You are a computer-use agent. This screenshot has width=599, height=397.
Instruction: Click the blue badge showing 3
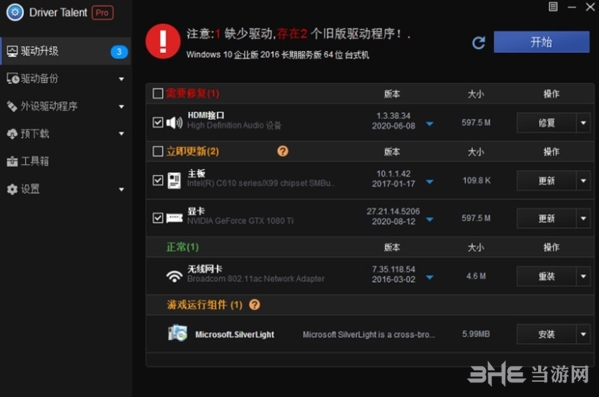tap(119, 52)
